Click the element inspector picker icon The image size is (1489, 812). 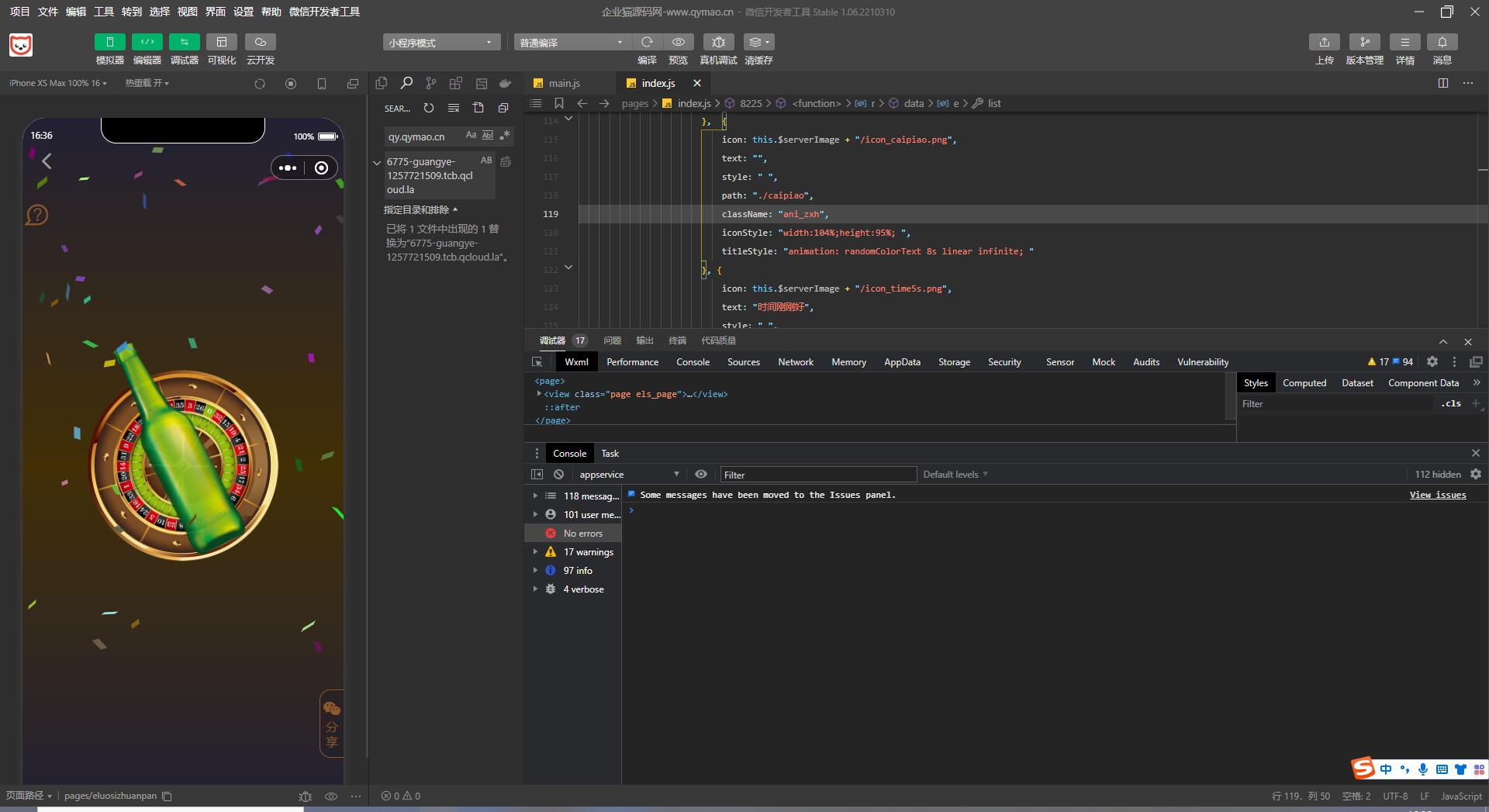[x=537, y=362]
